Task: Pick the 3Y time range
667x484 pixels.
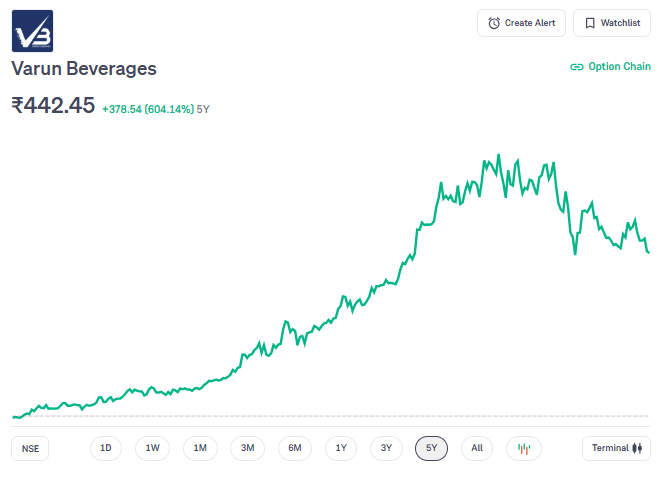Action: tap(386, 448)
